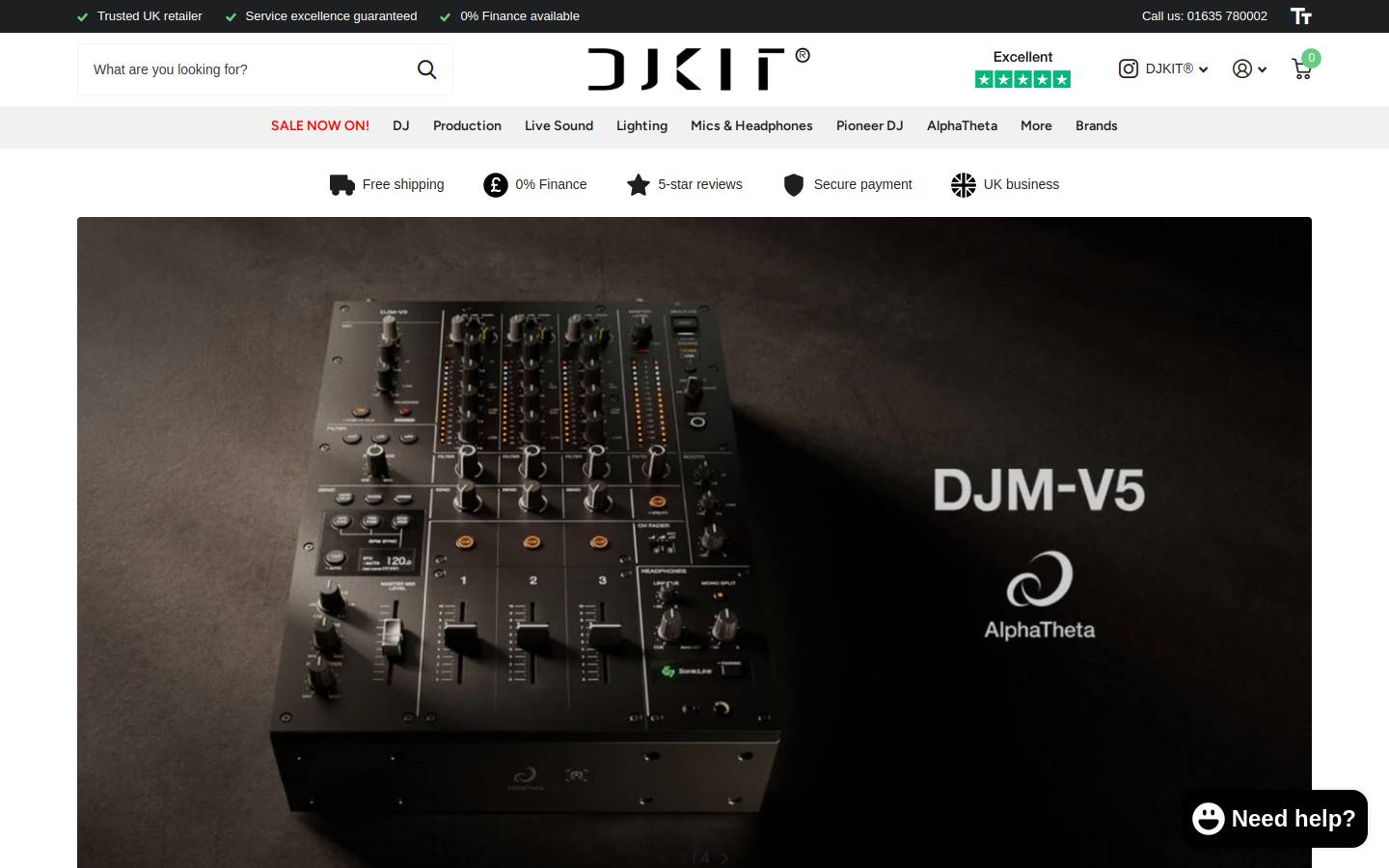Image resolution: width=1389 pixels, height=868 pixels.
Task: Open the DJ menu
Action: [x=401, y=125]
